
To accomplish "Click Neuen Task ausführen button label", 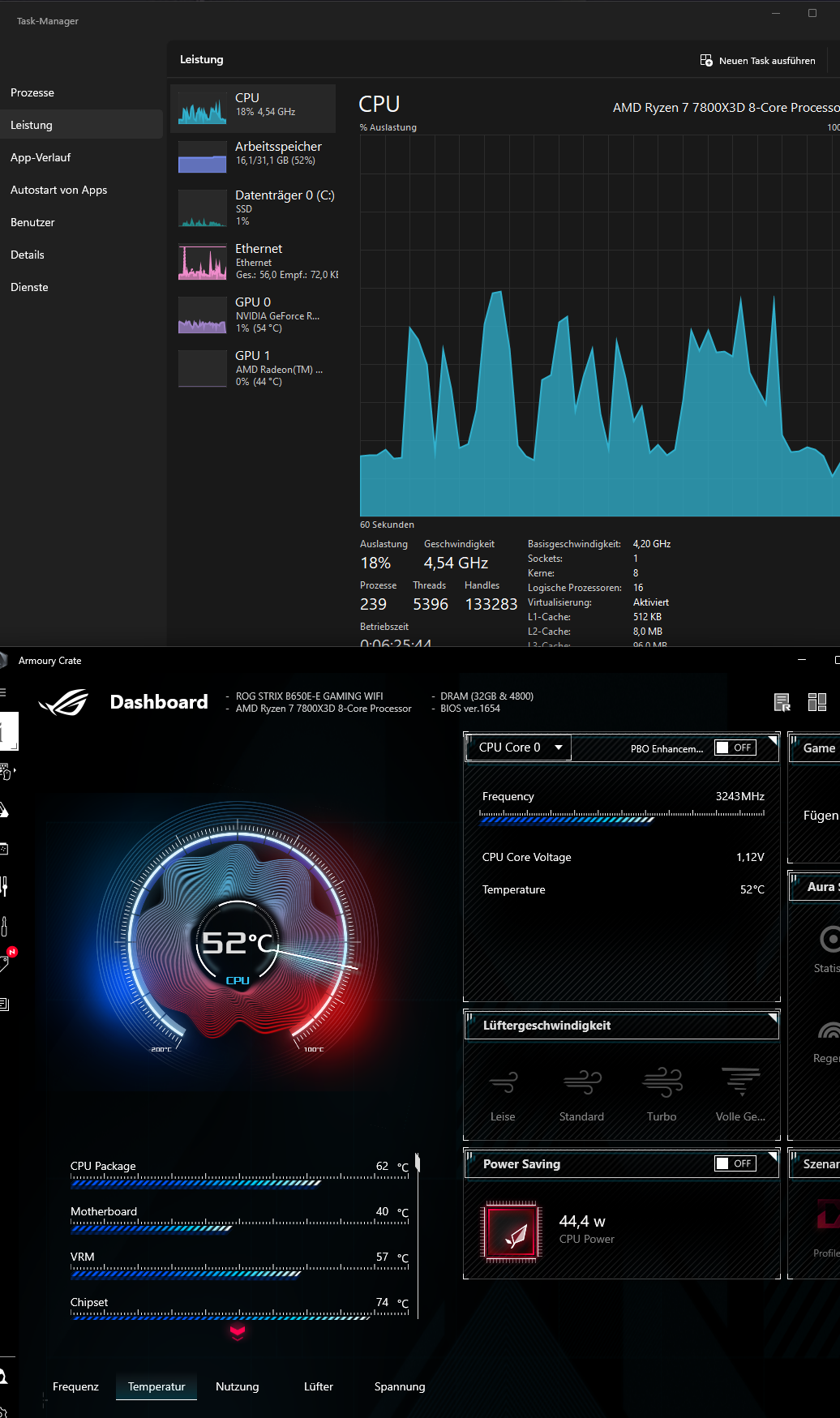I will point(767,61).
